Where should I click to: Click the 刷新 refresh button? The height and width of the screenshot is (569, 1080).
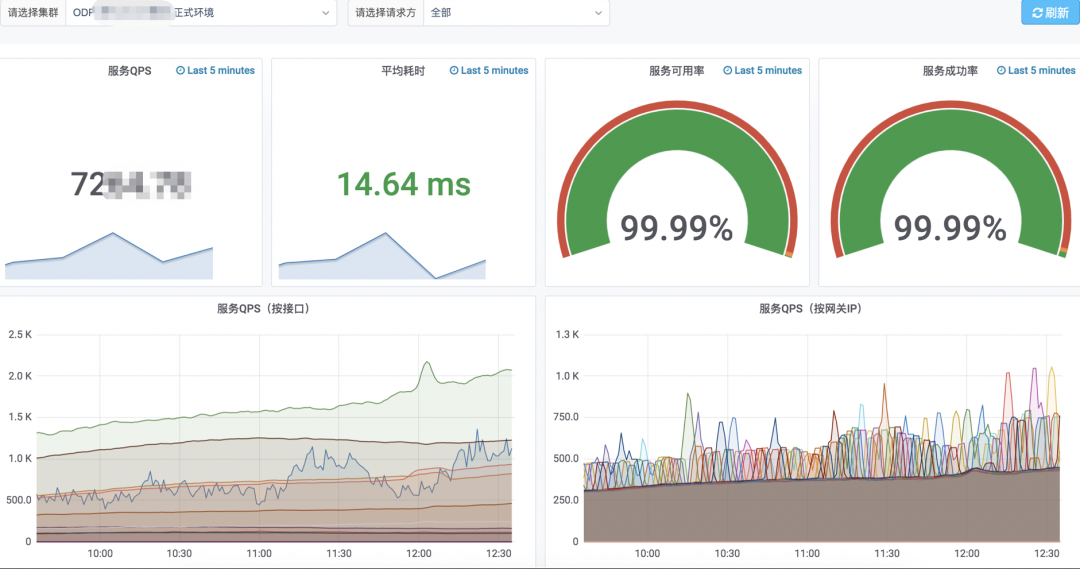point(1050,12)
